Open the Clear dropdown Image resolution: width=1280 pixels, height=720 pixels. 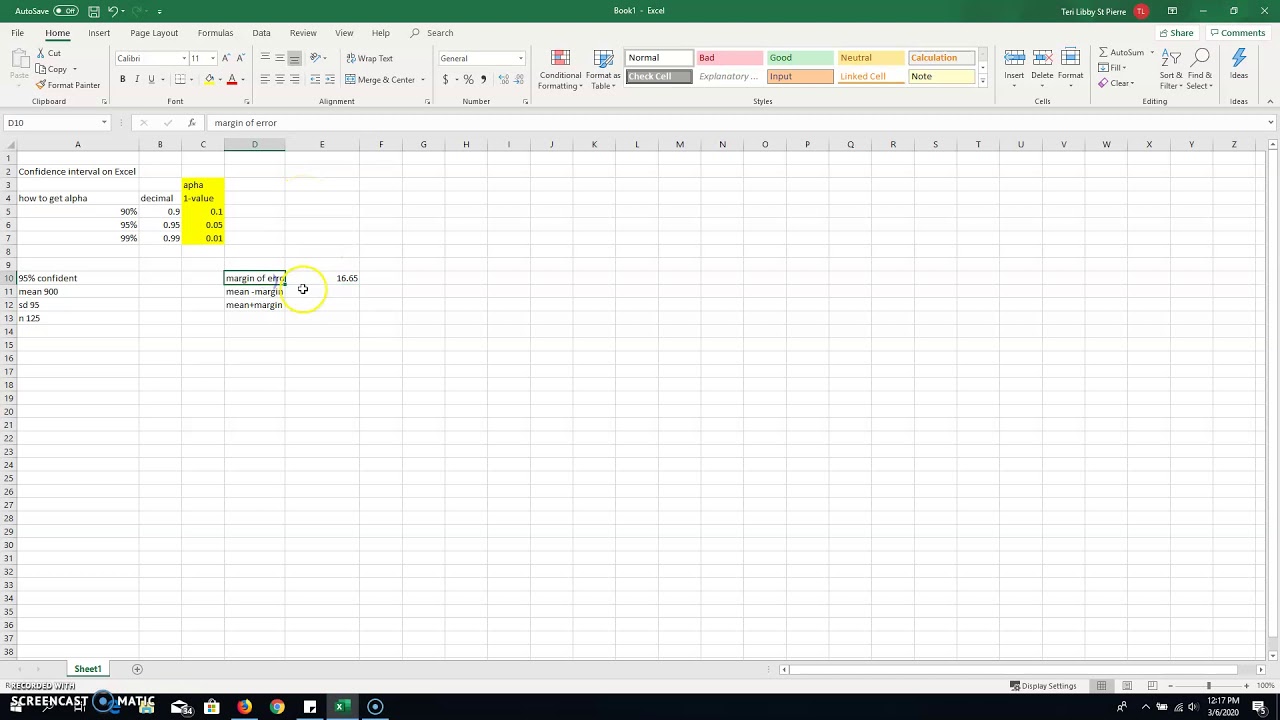pyautogui.click(x=1116, y=84)
